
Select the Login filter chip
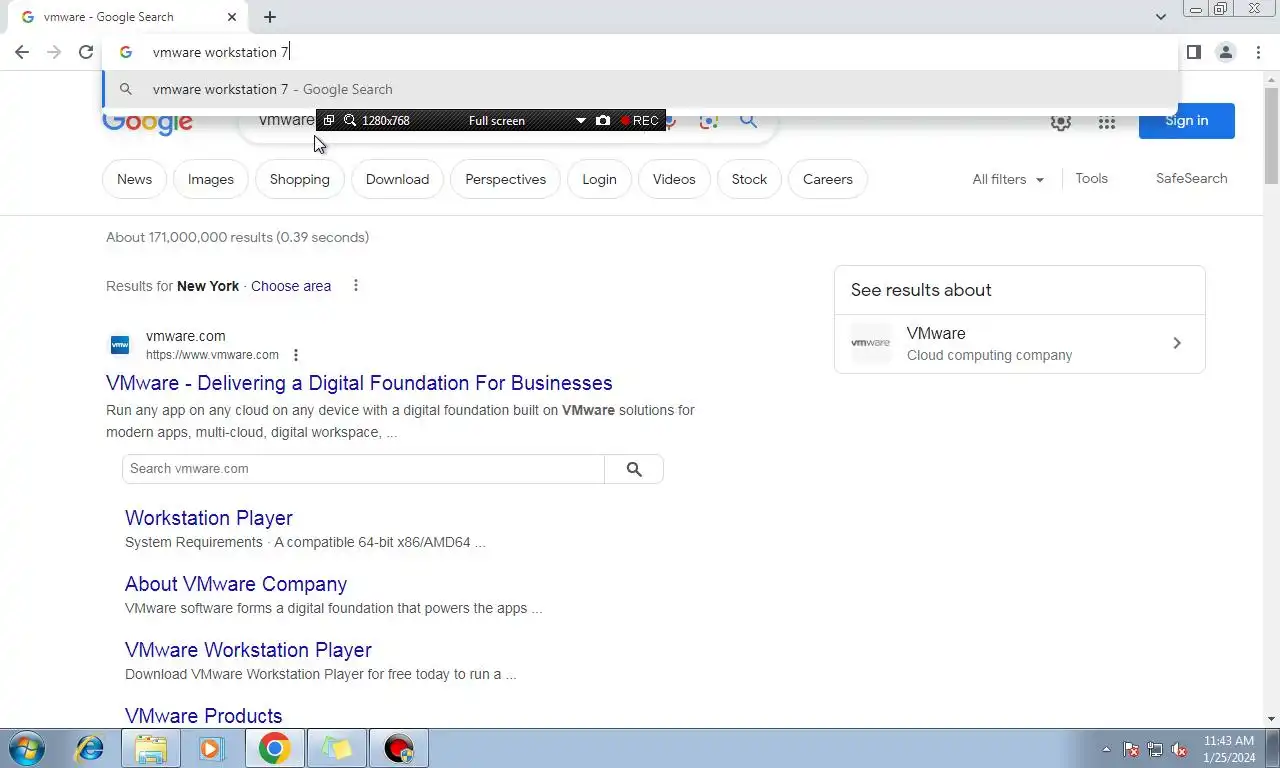[x=599, y=179]
